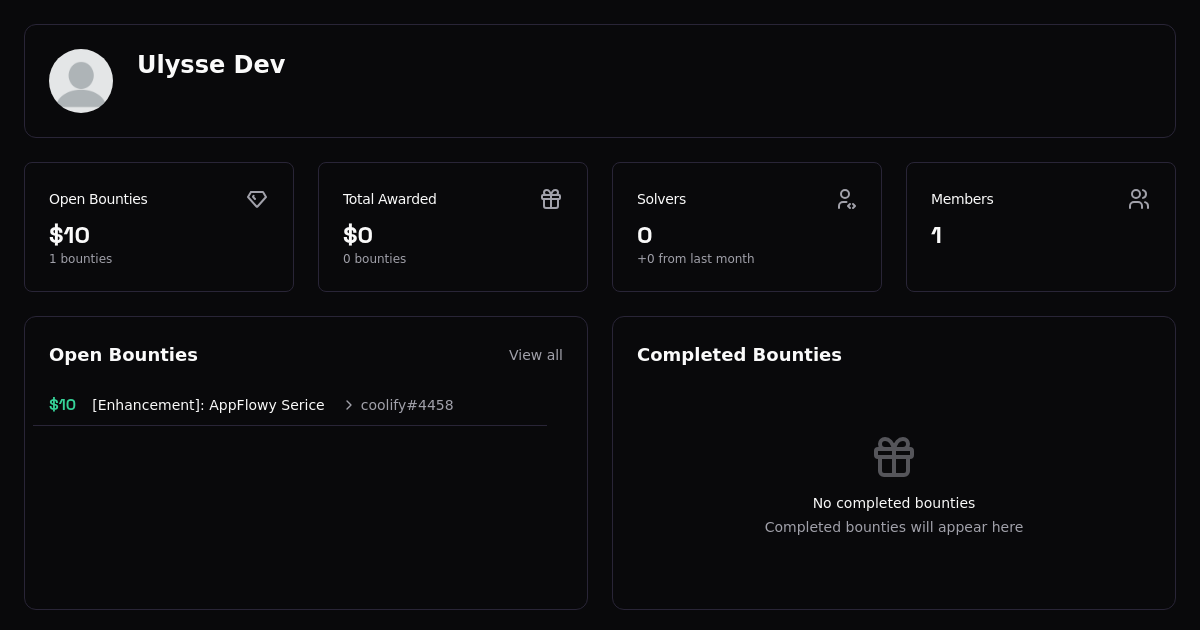Click the $0 Total Awarded amount
The width and height of the screenshot is (1200, 630).
point(358,235)
